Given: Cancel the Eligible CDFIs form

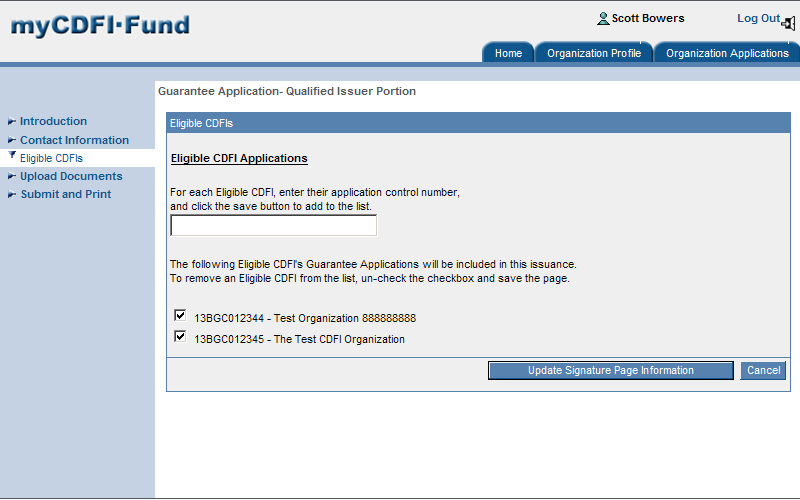Looking at the screenshot, I should click(763, 370).
